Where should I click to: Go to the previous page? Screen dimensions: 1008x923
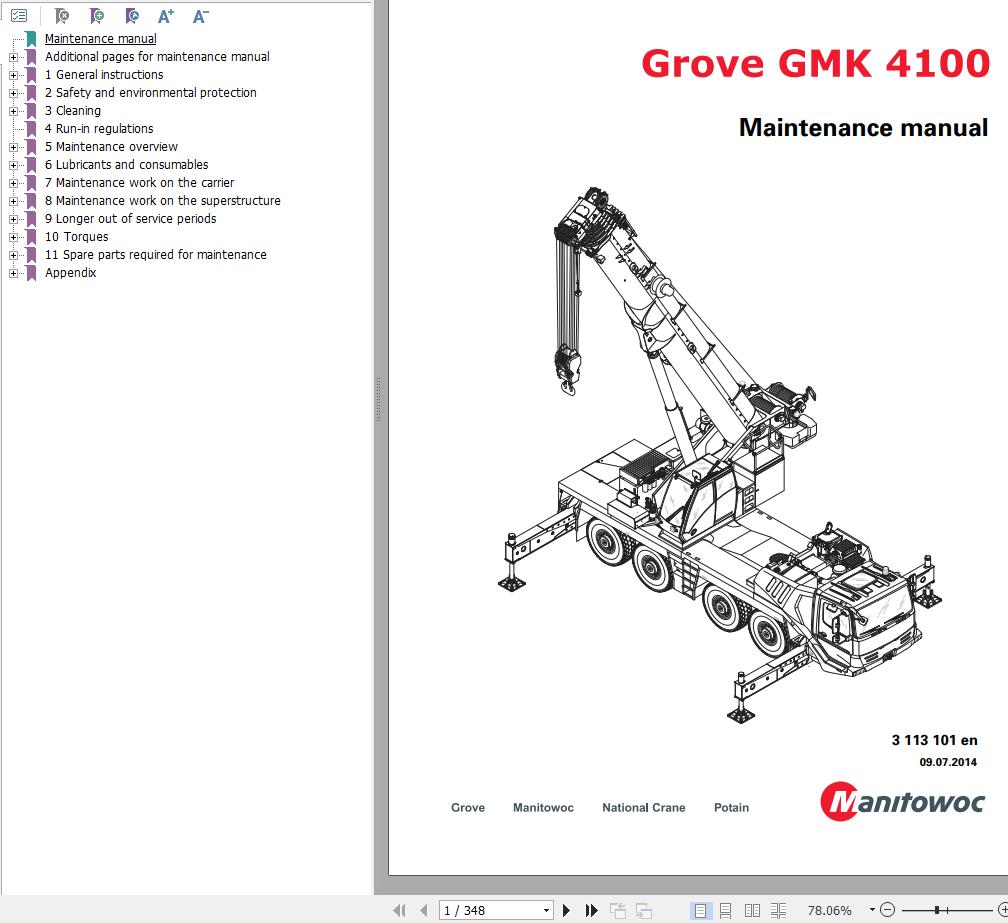click(x=423, y=910)
